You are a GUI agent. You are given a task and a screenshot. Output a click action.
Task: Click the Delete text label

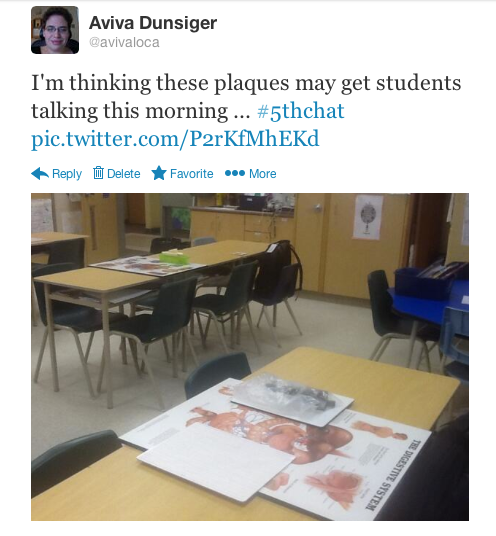(x=124, y=174)
